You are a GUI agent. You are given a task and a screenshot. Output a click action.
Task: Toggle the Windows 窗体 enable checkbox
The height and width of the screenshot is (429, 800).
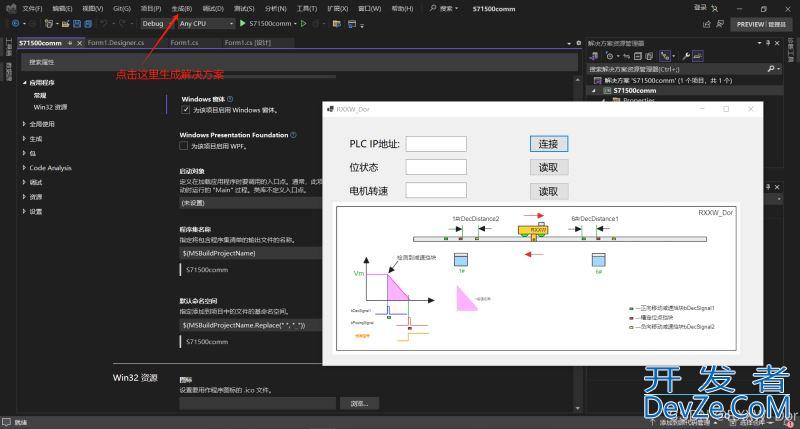coord(186,110)
